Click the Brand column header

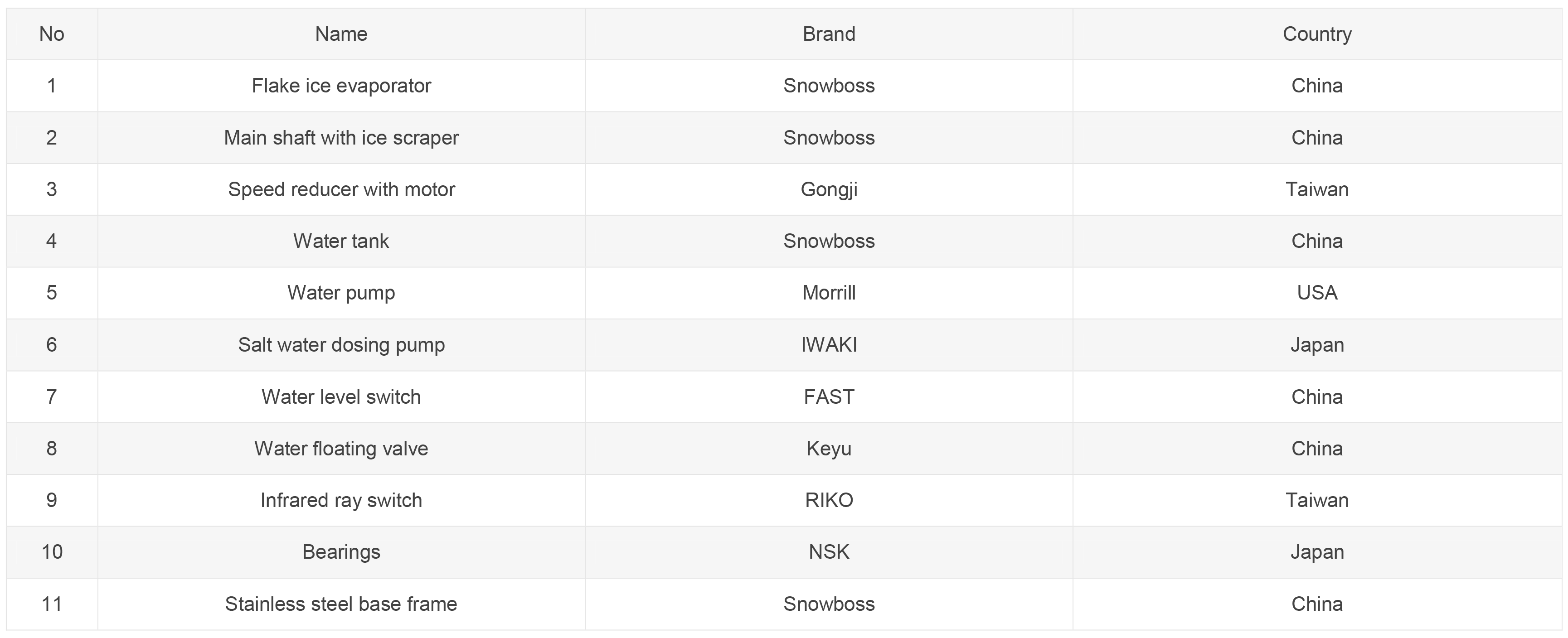point(829,34)
